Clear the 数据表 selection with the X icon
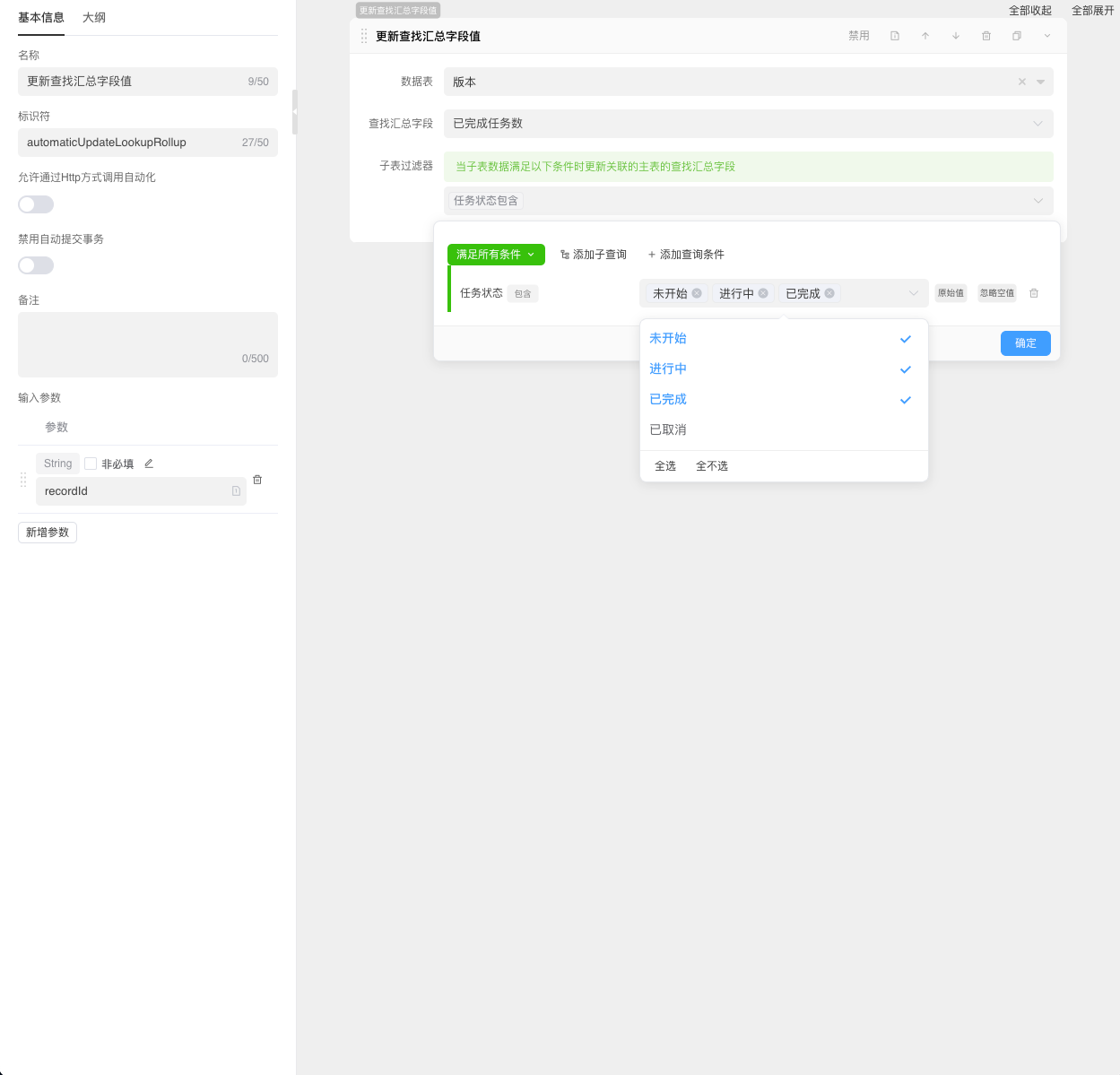Image resolution: width=1120 pixels, height=1075 pixels. (1021, 82)
